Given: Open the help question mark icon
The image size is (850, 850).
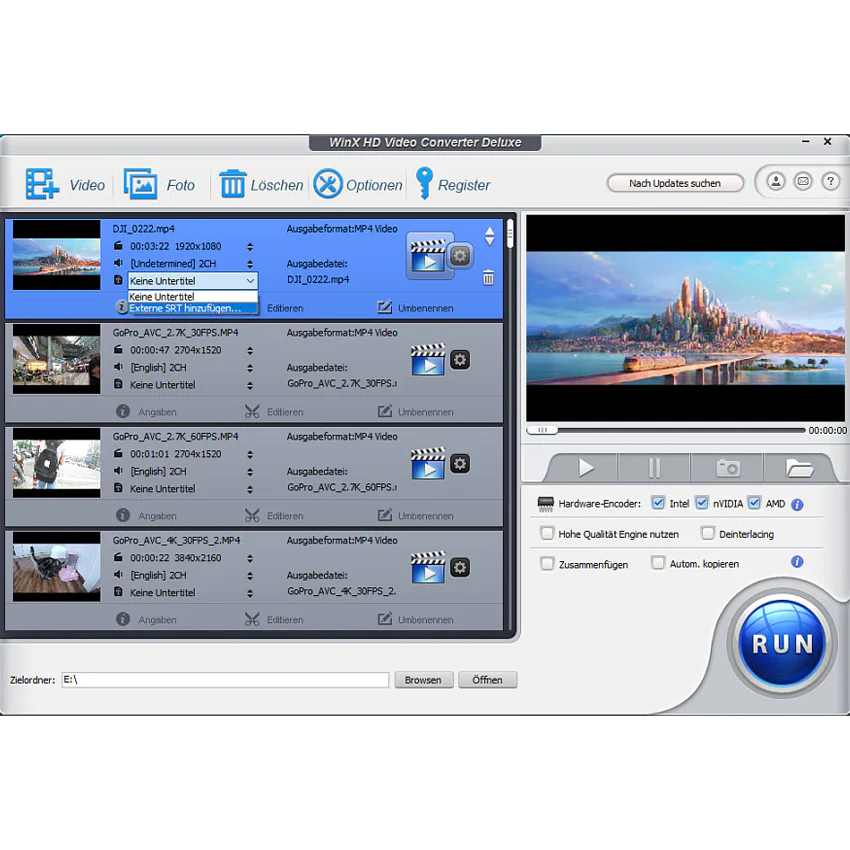Looking at the screenshot, I should pos(830,181).
